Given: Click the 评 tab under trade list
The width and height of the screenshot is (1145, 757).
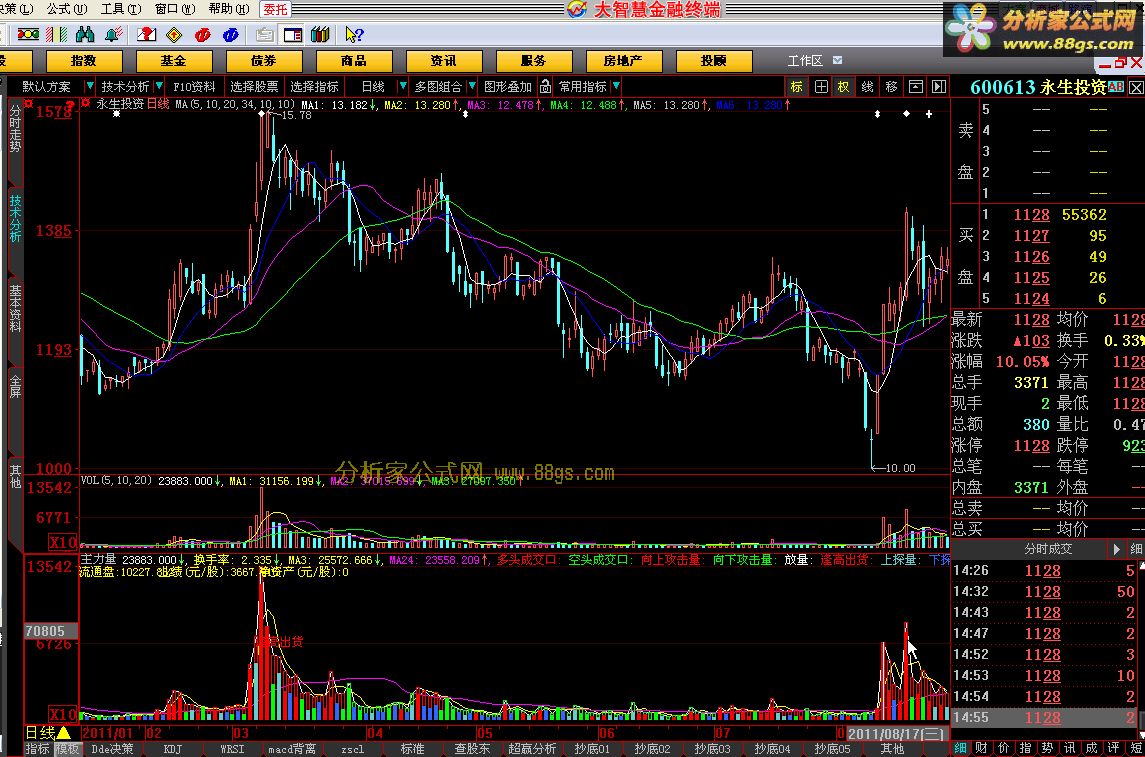Looking at the screenshot, I should (x=1113, y=748).
